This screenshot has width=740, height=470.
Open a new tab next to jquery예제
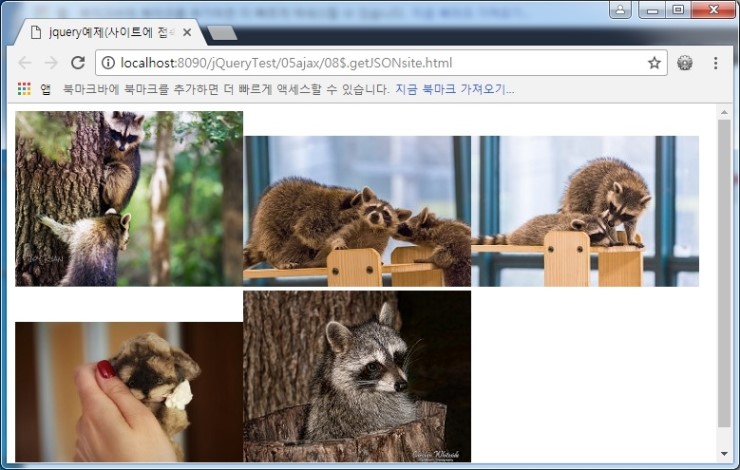point(222,33)
